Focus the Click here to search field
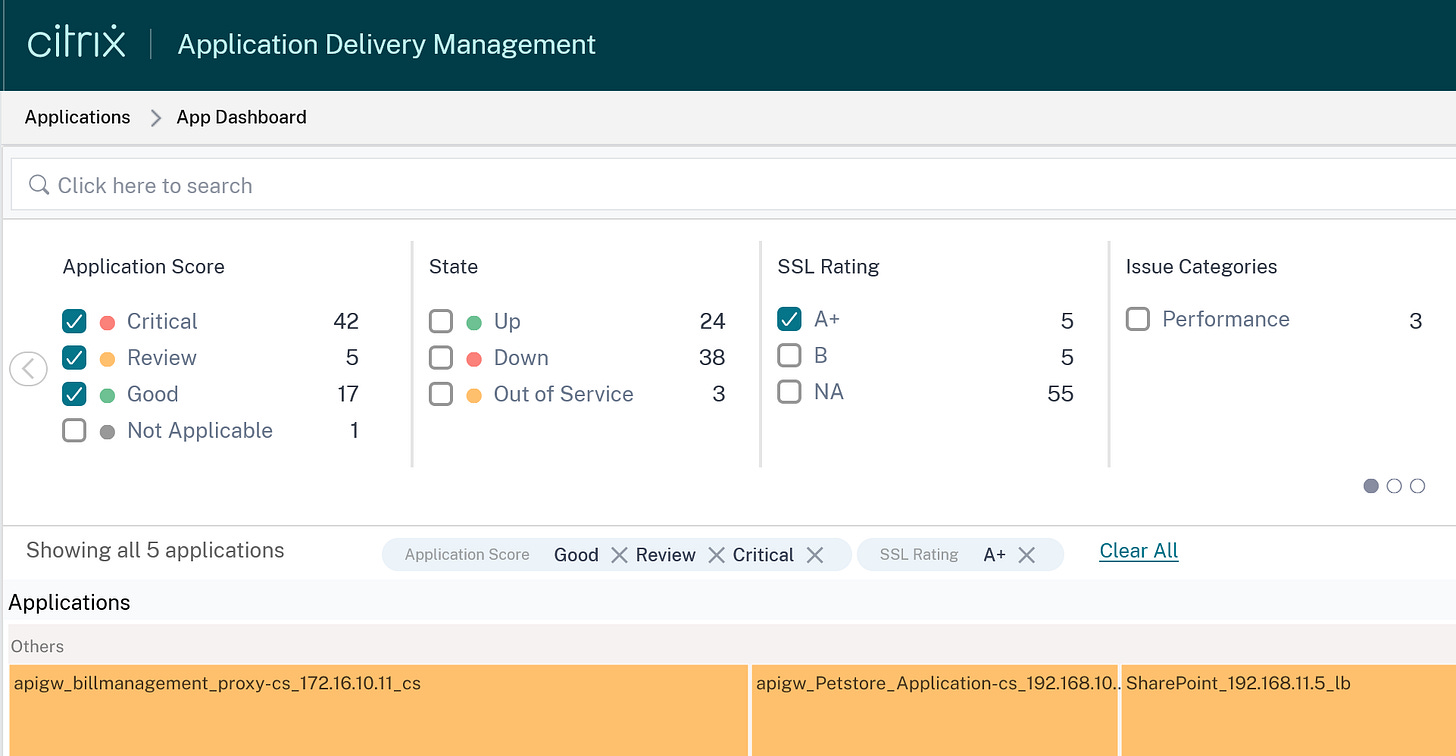 [x=733, y=185]
